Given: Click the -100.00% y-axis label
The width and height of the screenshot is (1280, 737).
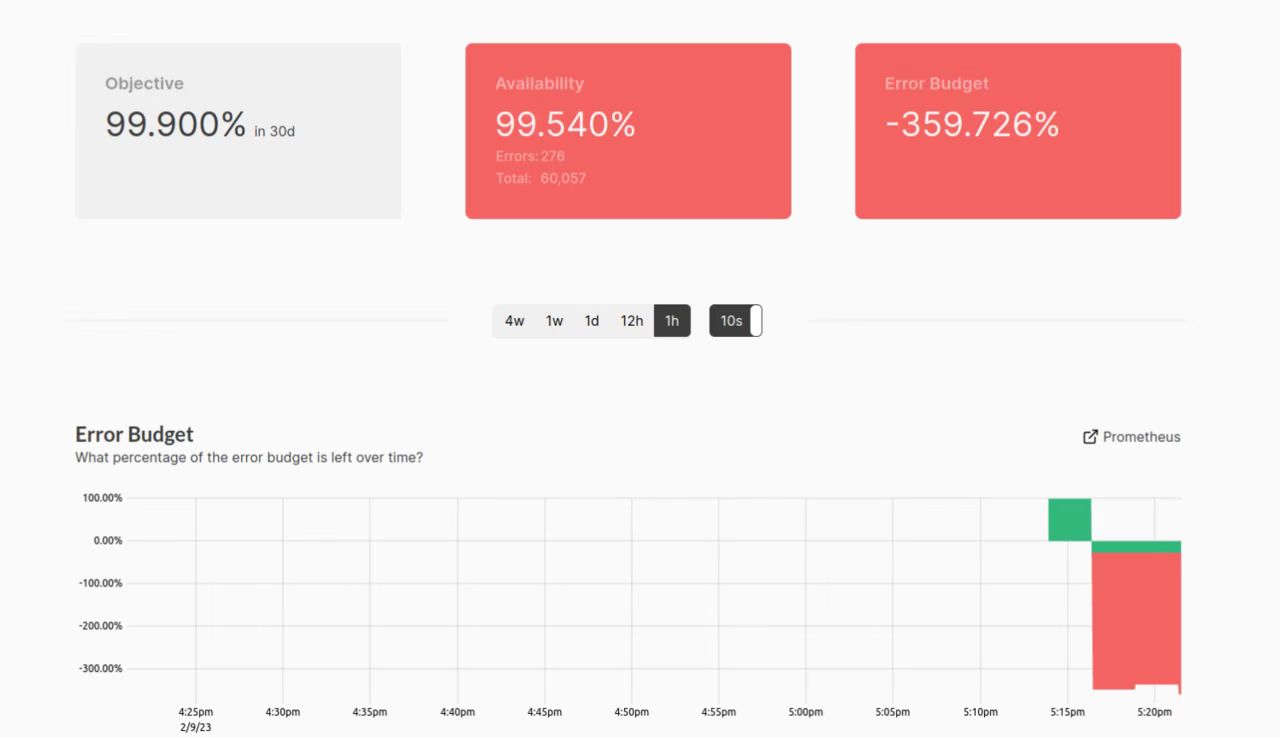Looking at the screenshot, I should (x=101, y=583).
